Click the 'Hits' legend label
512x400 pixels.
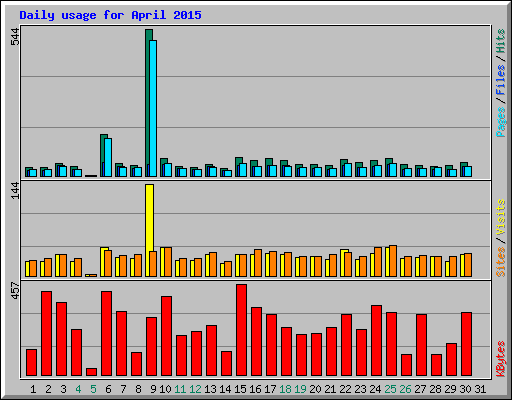tap(501, 41)
